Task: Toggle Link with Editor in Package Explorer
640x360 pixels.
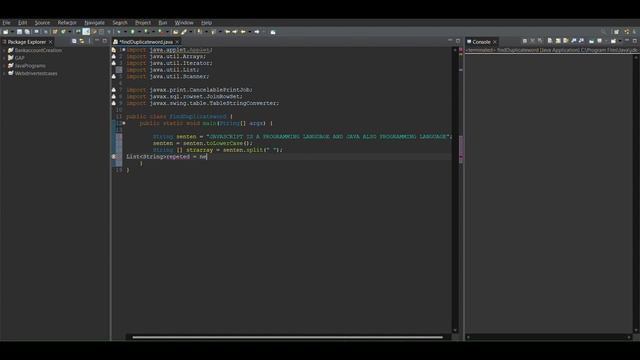Action: click(82, 41)
